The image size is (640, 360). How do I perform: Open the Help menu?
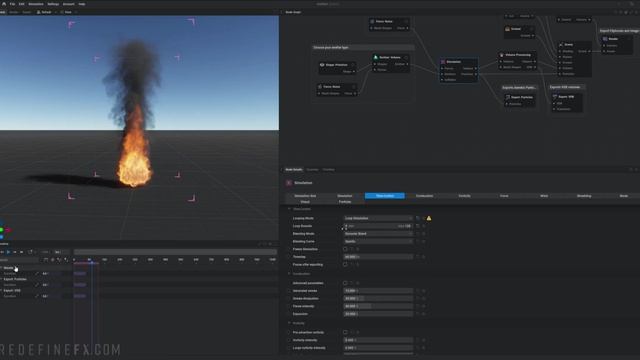[x=82, y=4]
